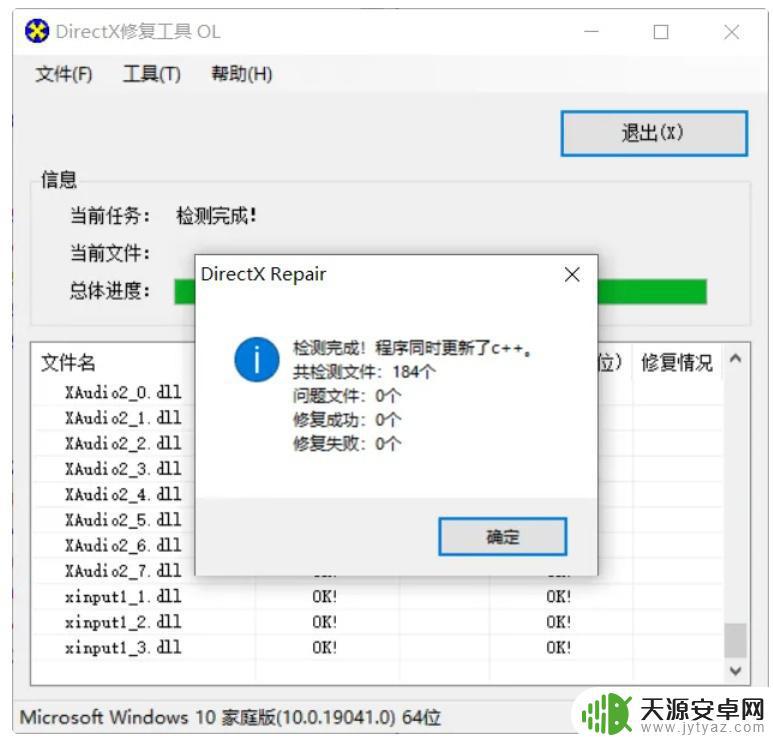
Task: Click the blue information icon in dialog
Action: [256, 359]
